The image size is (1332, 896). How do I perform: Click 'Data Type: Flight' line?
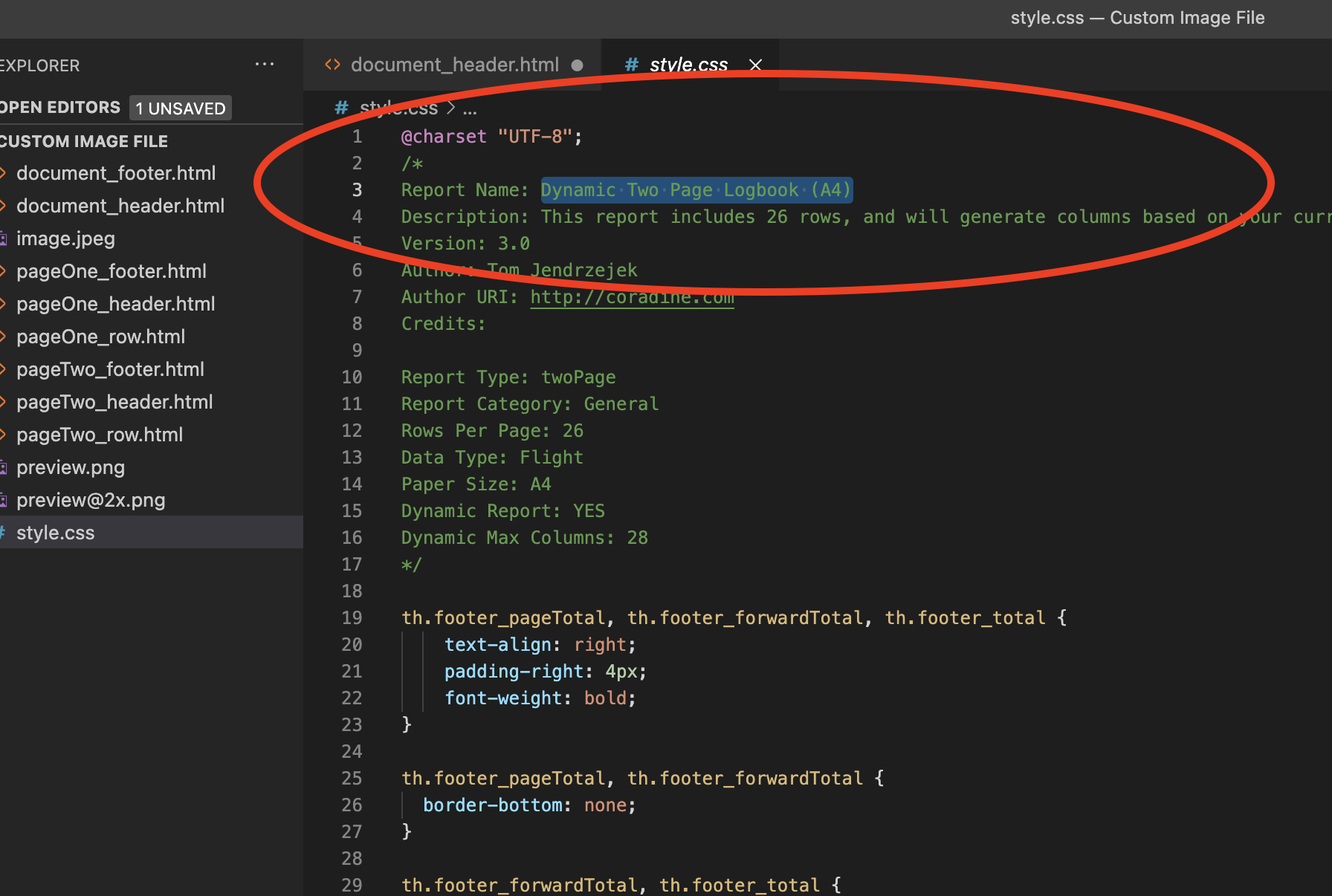pyautogui.click(x=492, y=458)
